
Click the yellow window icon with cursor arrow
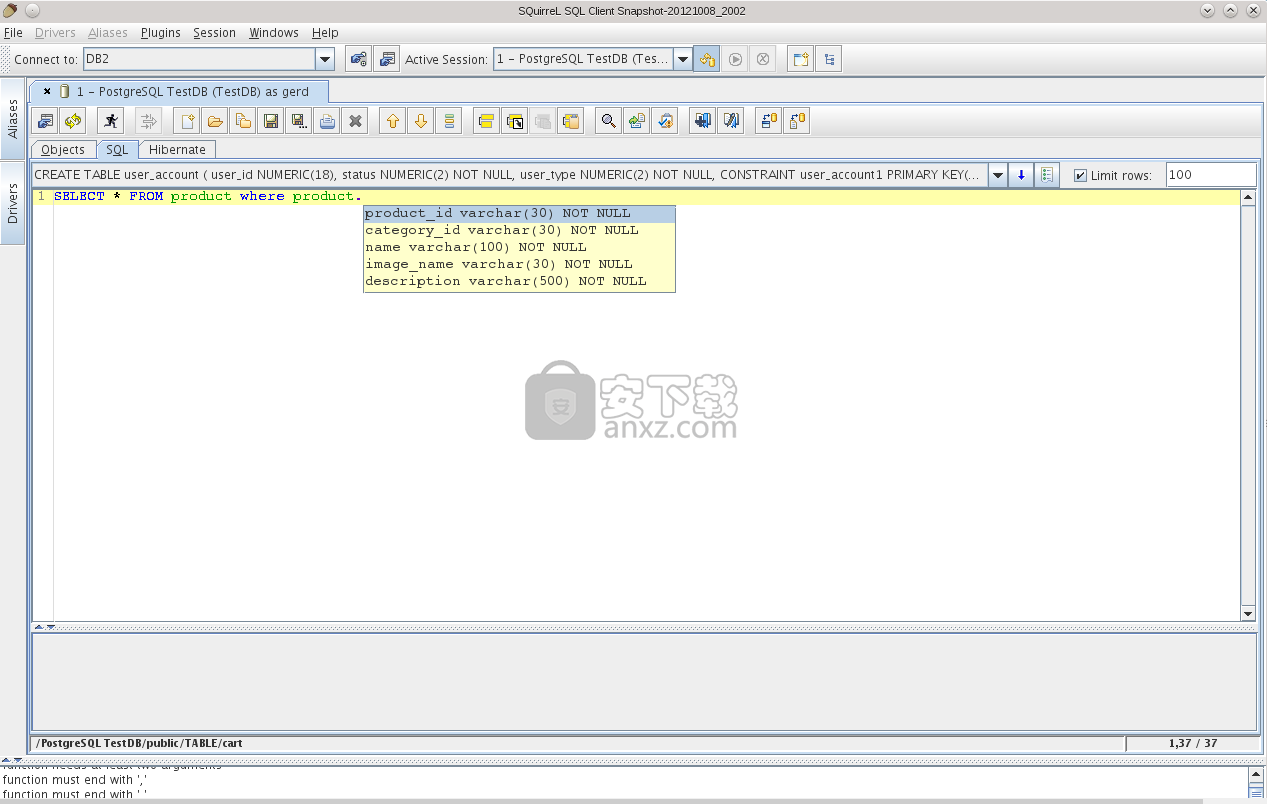pos(515,121)
